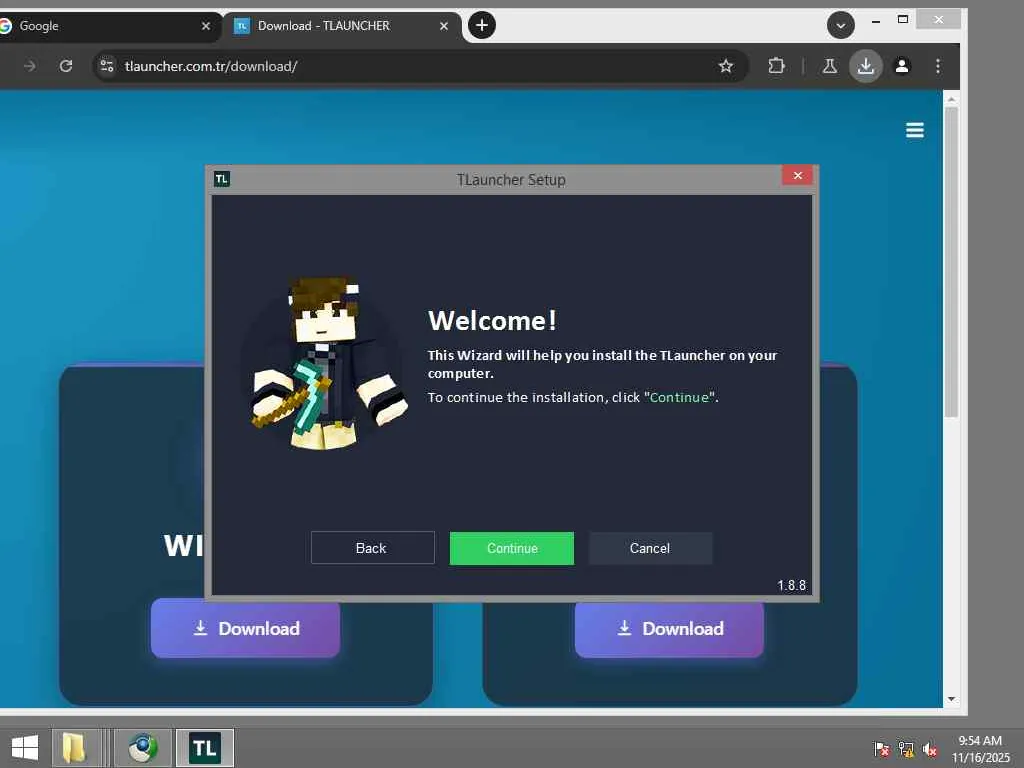Click the page scrollbar up arrow

click(951, 99)
